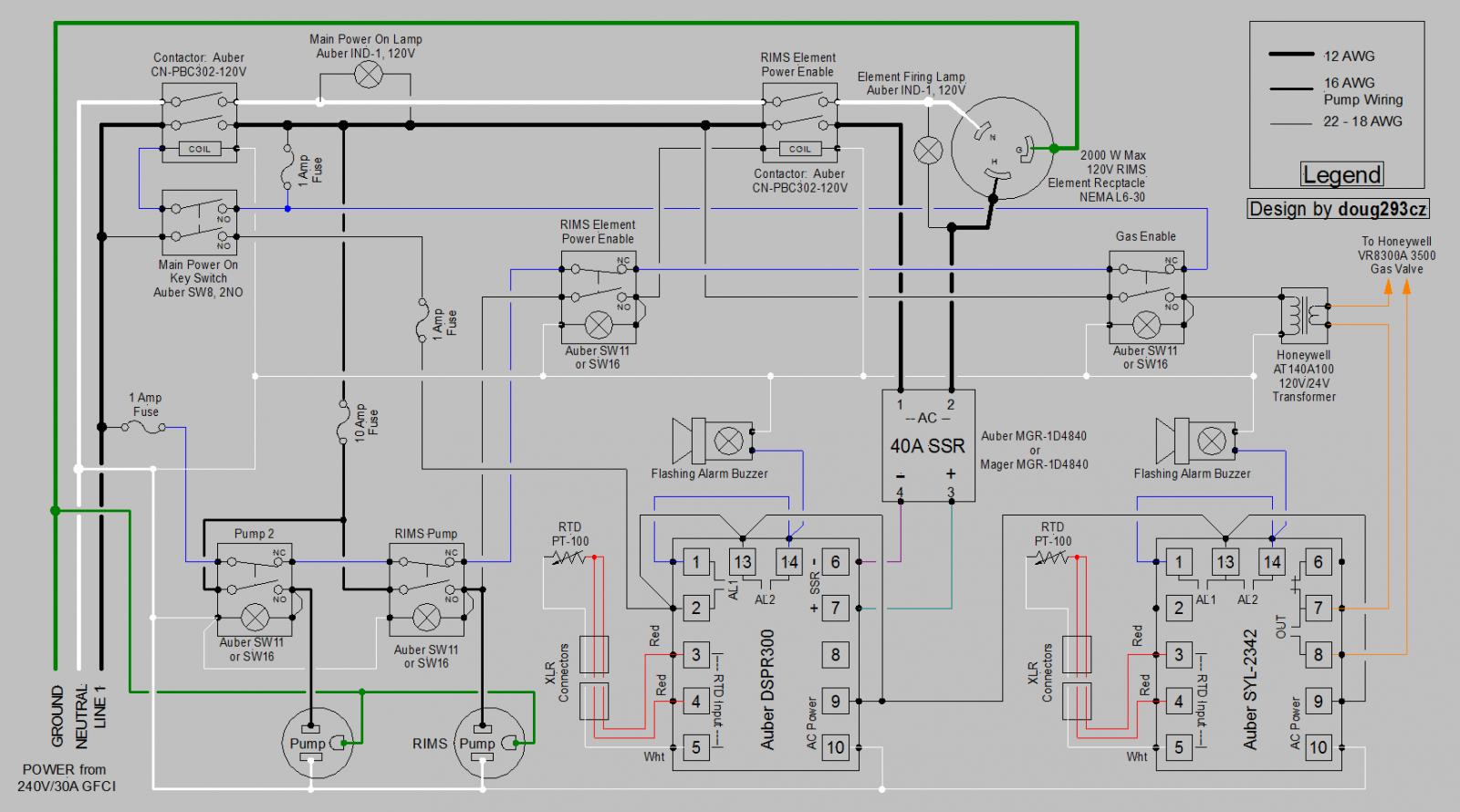Screen dimensions: 1460x812
Task: Click the lamp in RIMS Pump switch
Action: (426, 617)
